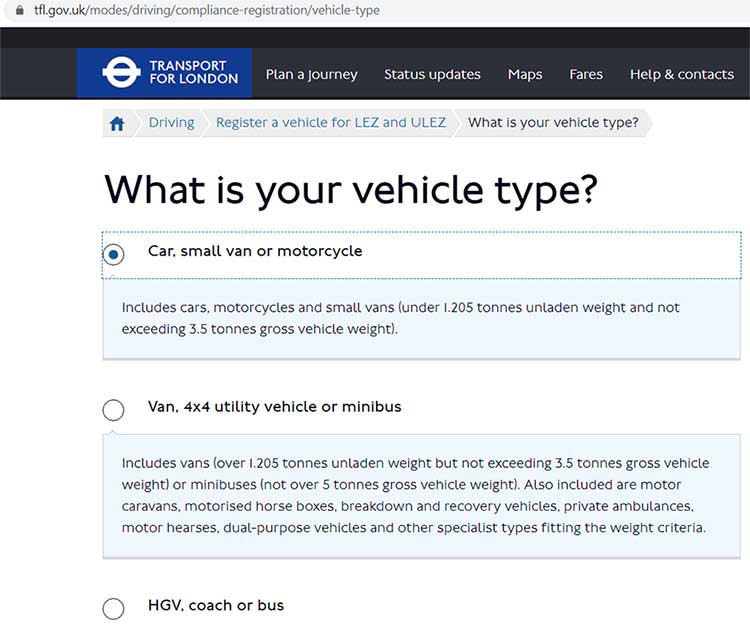Click the What is your vehicle type breadcrumb
750x624 pixels.
pos(553,122)
